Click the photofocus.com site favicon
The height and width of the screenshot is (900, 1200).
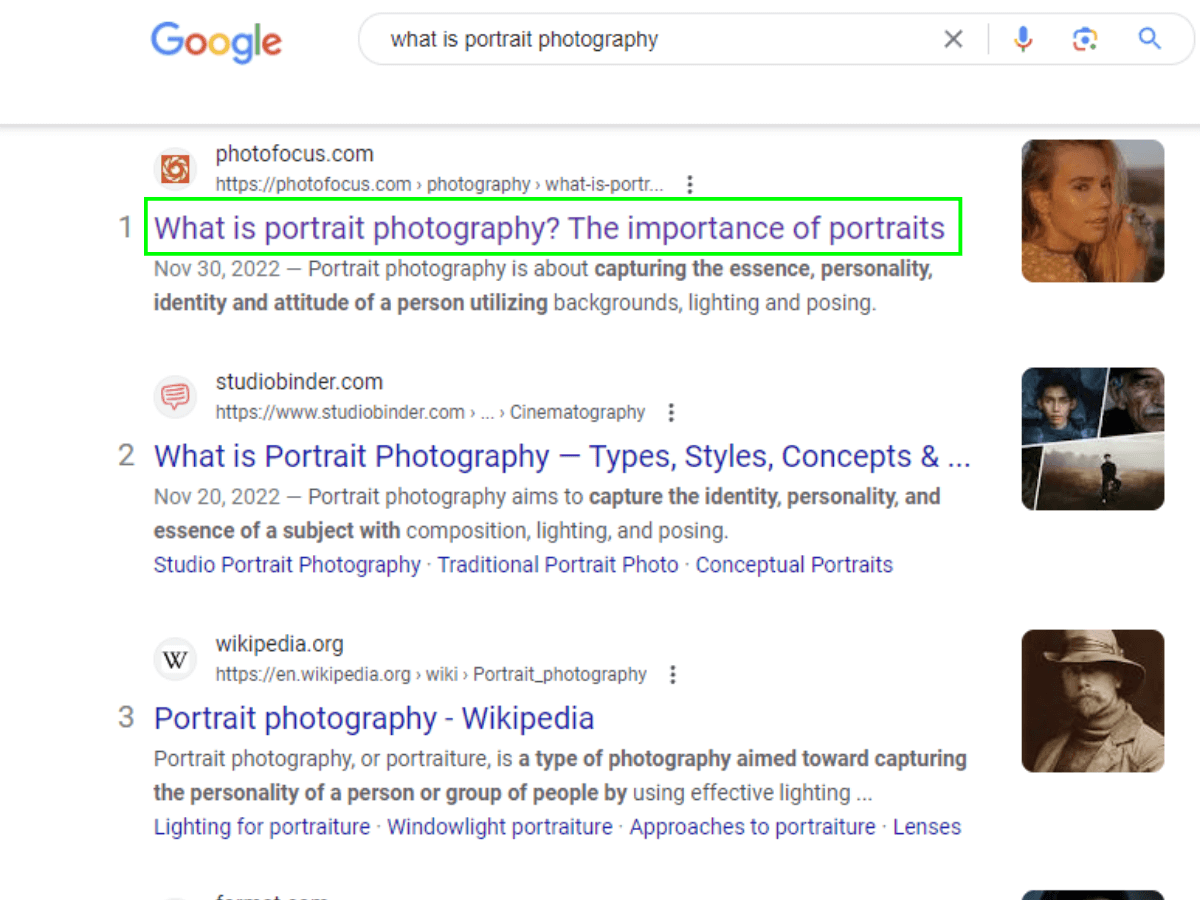[176, 169]
